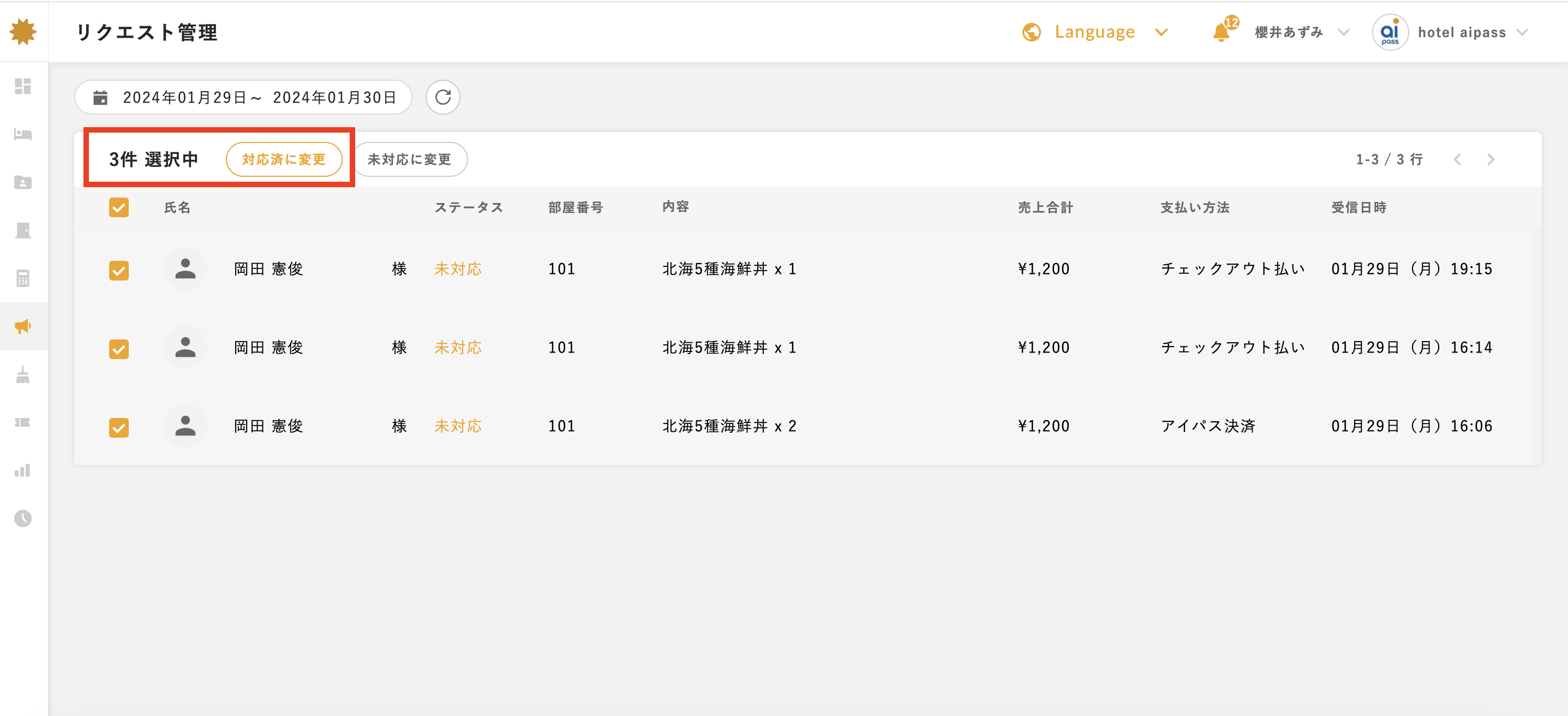The height and width of the screenshot is (716, 1568).
Task: Expand the 櫻井あずみ user menu chevron
Action: coord(1343,32)
